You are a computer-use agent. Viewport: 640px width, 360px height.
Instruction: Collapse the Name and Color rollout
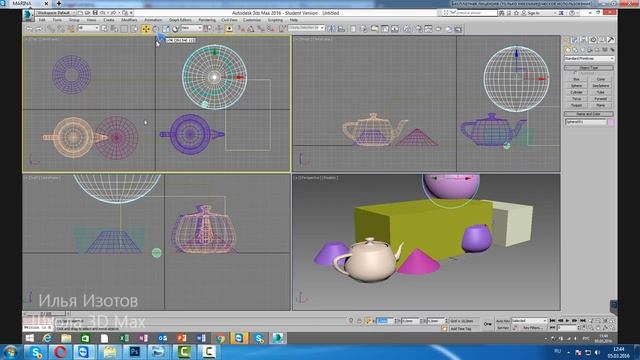click(589, 114)
